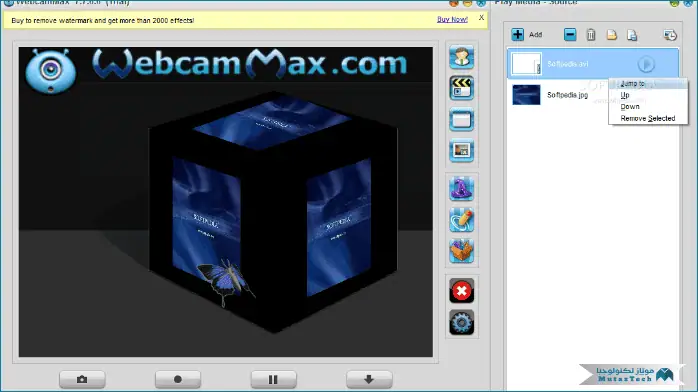
Task: Open the Buy Now! link
Action: [452, 20]
